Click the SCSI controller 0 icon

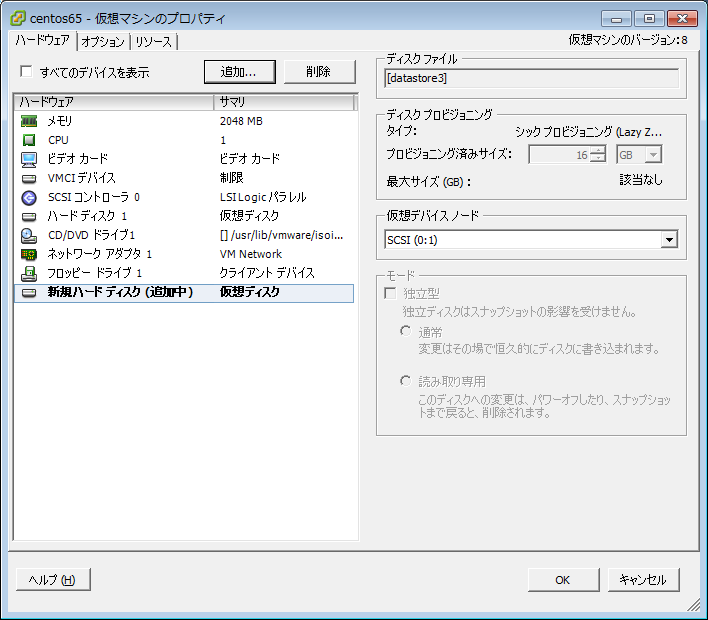pos(29,197)
